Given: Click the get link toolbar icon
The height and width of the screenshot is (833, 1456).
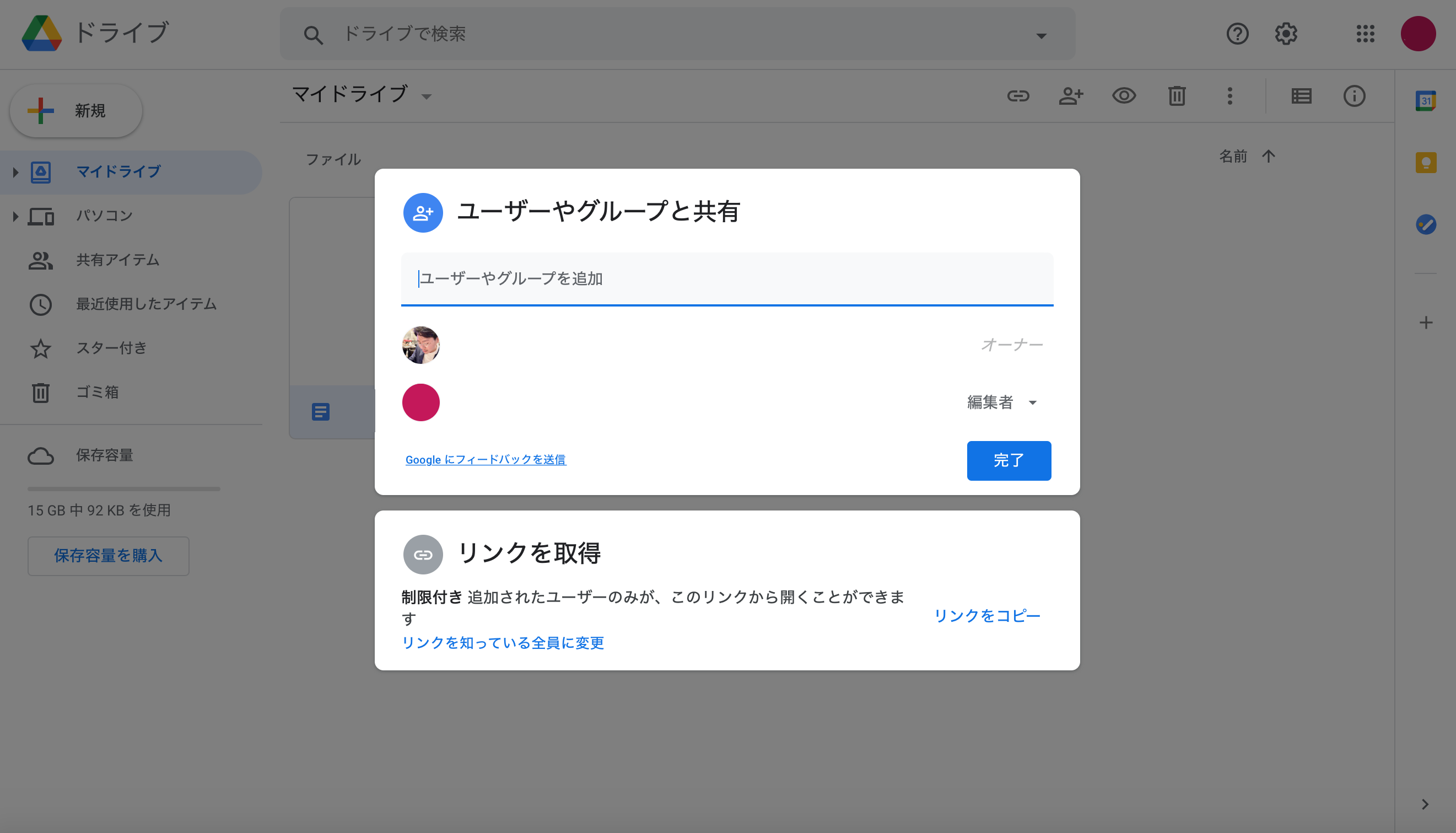Looking at the screenshot, I should [x=1018, y=95].
